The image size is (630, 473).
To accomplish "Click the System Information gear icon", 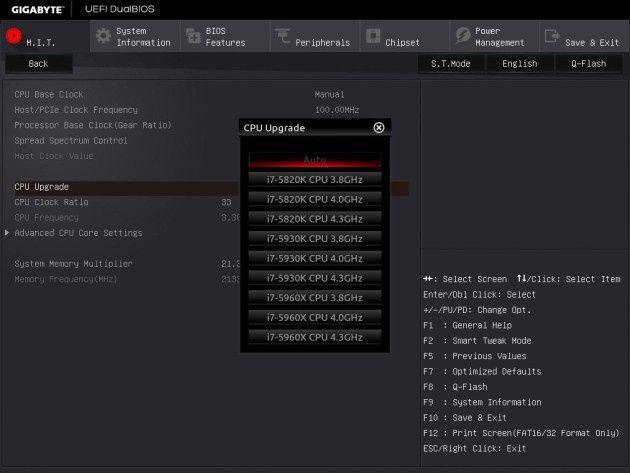I will click(x=103, y=36).
